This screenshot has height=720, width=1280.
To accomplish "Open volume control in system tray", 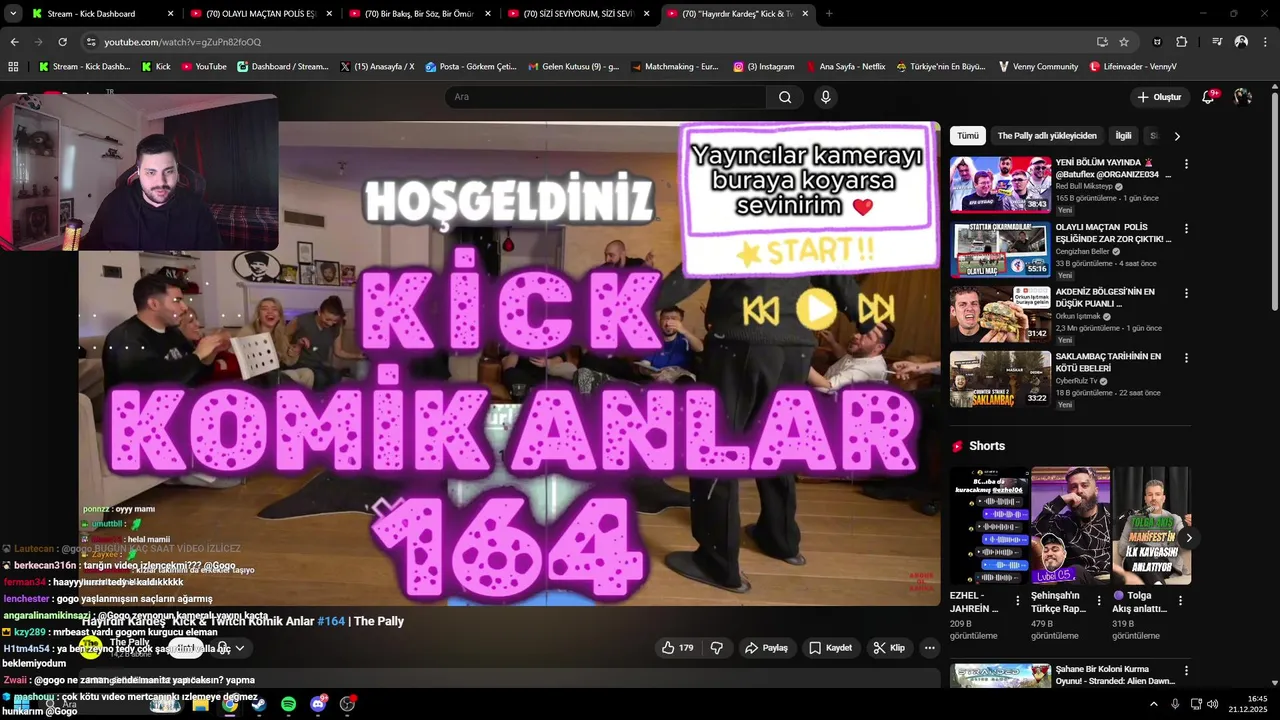I will click(1213, 704).
